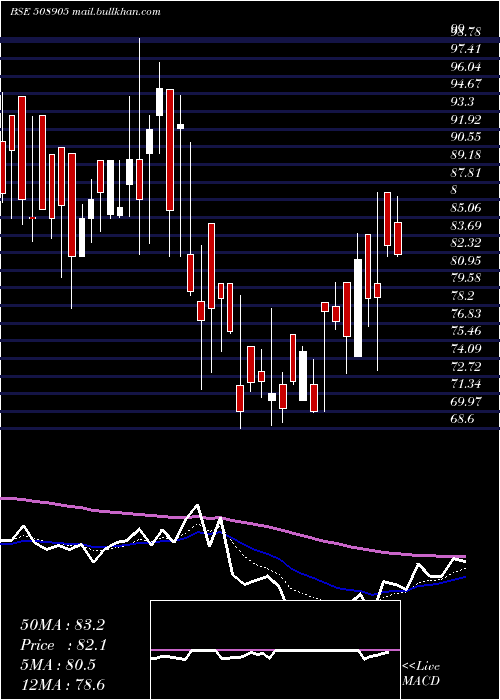Click the 71.34 price axis label
The width and height of the screenshot is (500, 700).
pos(467,383)
